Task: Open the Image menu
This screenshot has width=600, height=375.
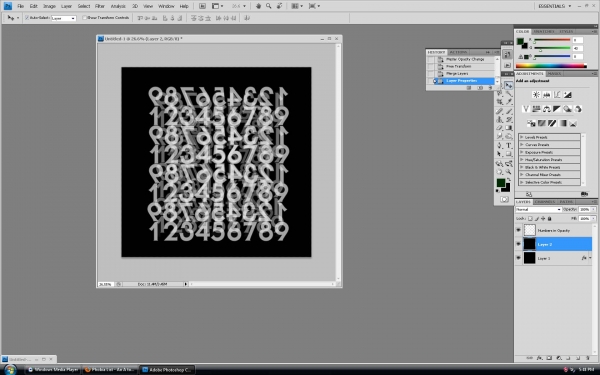Action: tap(49, 6)
